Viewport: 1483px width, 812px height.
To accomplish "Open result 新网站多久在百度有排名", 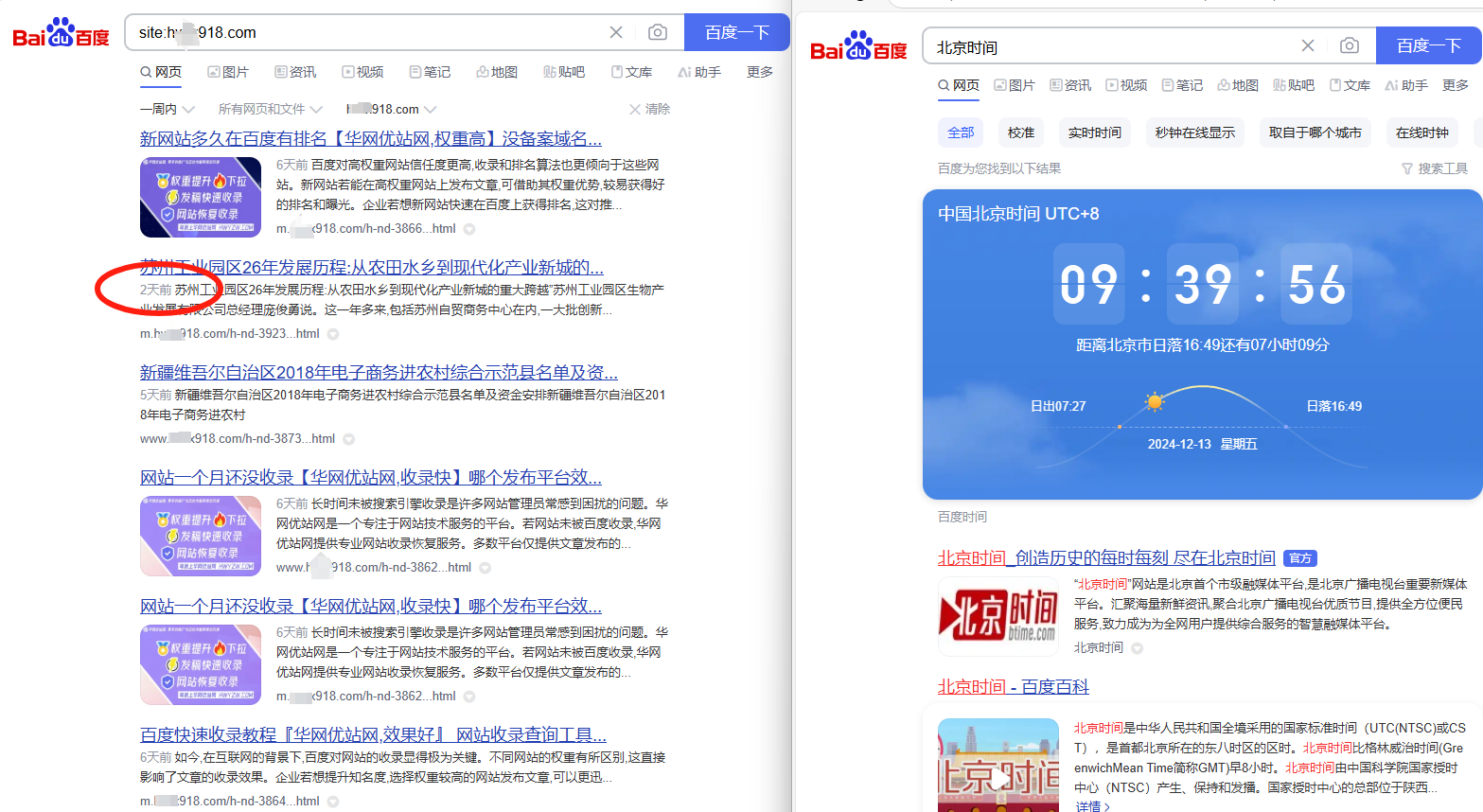I will [371, 139].
